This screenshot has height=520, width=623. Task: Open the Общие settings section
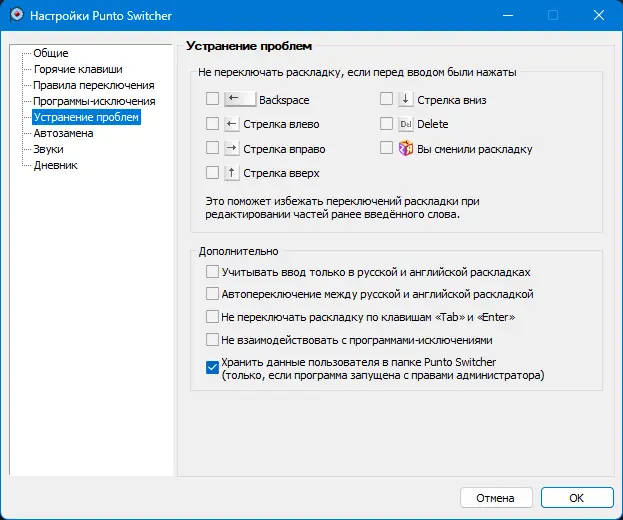tap(50, 53)
